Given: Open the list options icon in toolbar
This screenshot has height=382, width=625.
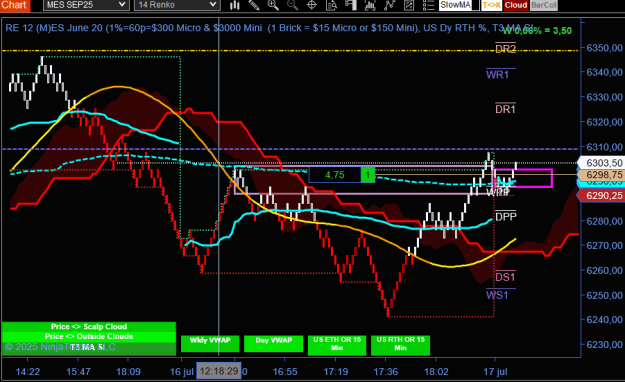Looking at the screenshot, I should 428,5.
